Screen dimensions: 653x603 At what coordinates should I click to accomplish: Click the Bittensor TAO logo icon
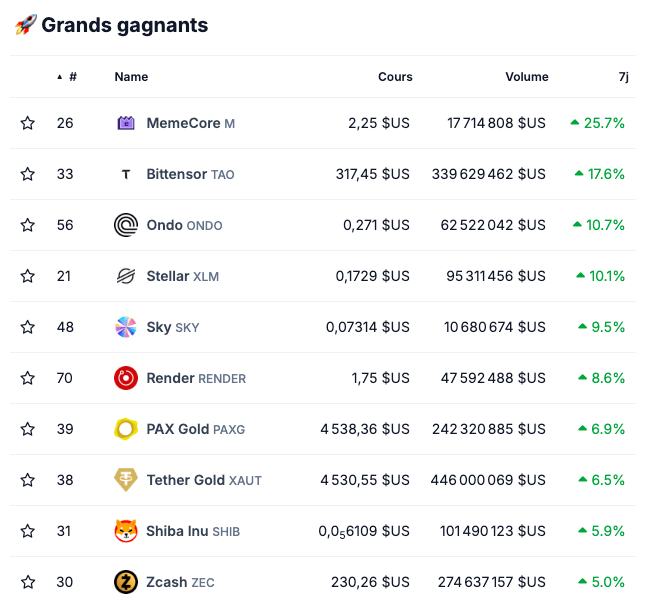point(126,174)
